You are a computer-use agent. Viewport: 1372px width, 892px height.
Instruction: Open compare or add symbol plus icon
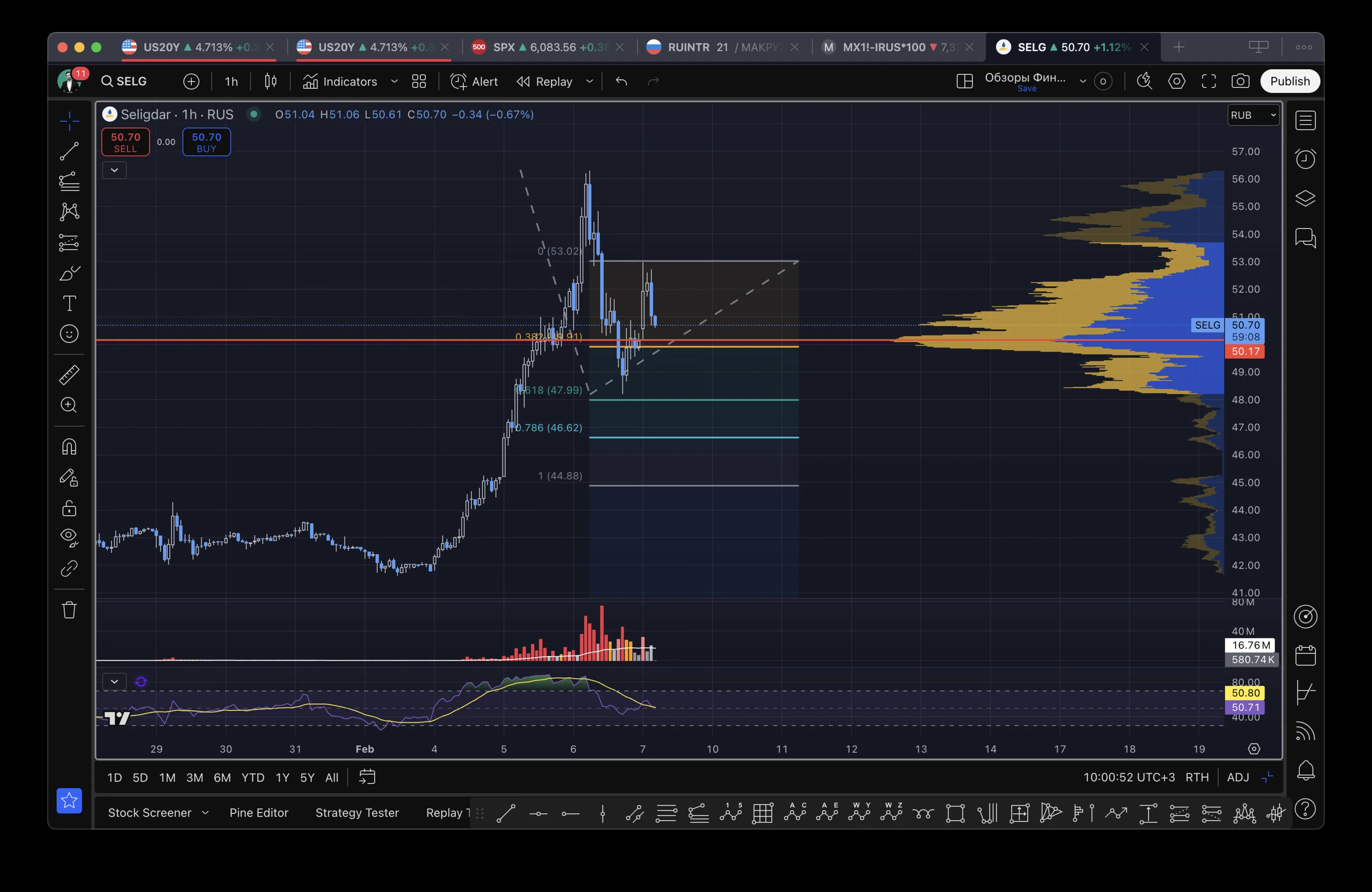click(191, 81)
